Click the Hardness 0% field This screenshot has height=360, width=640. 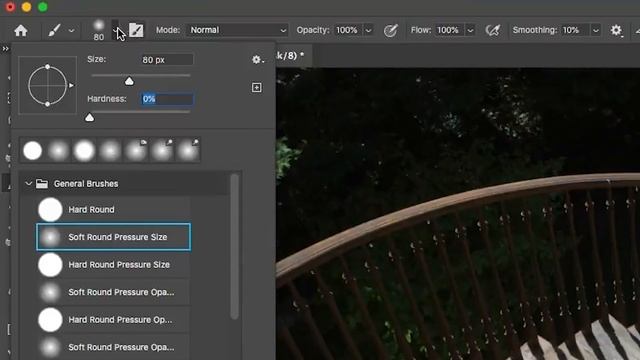pyautogui.click(x=167, y=99)
